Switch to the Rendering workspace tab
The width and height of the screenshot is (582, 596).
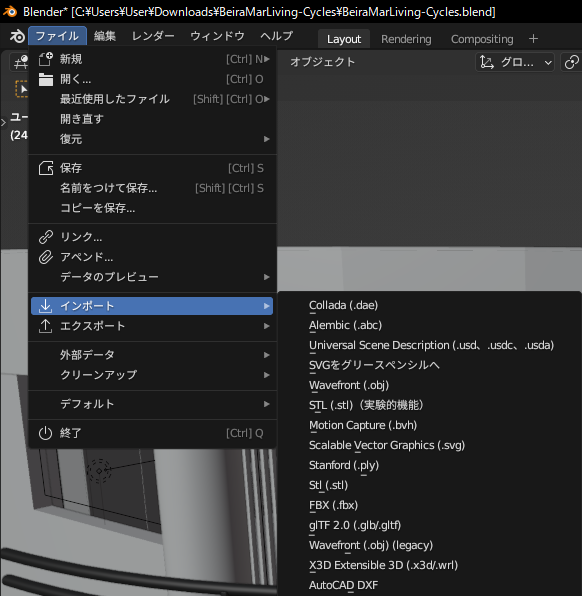tap(406, 39)
